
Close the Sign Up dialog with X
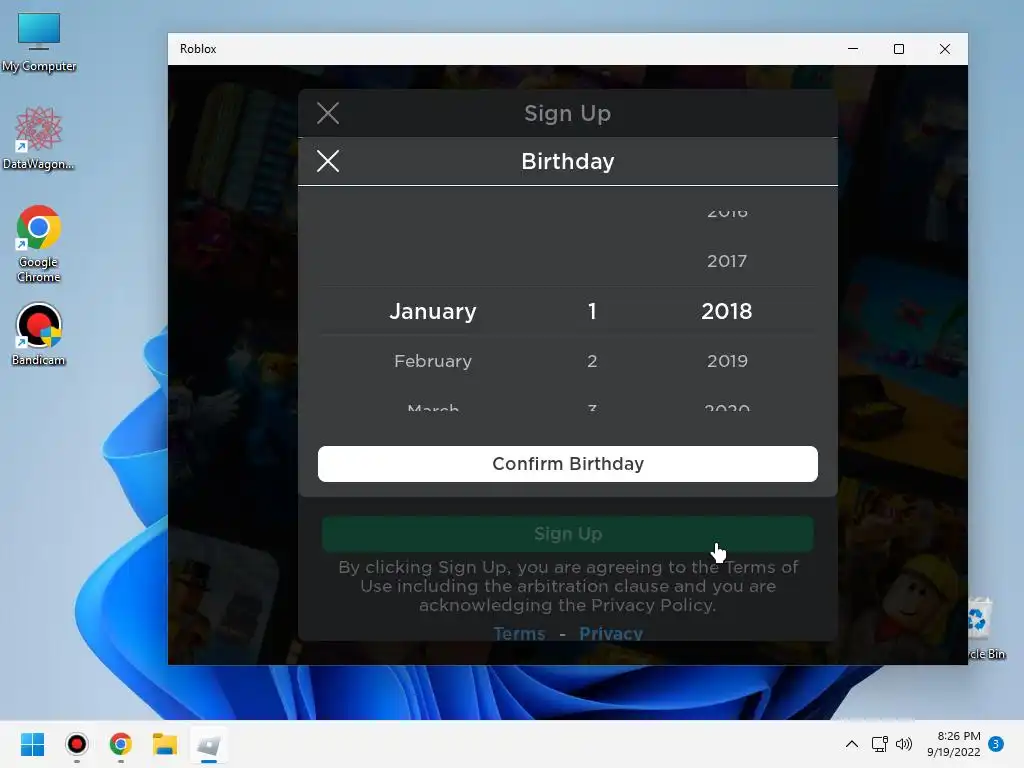(328, 113)
